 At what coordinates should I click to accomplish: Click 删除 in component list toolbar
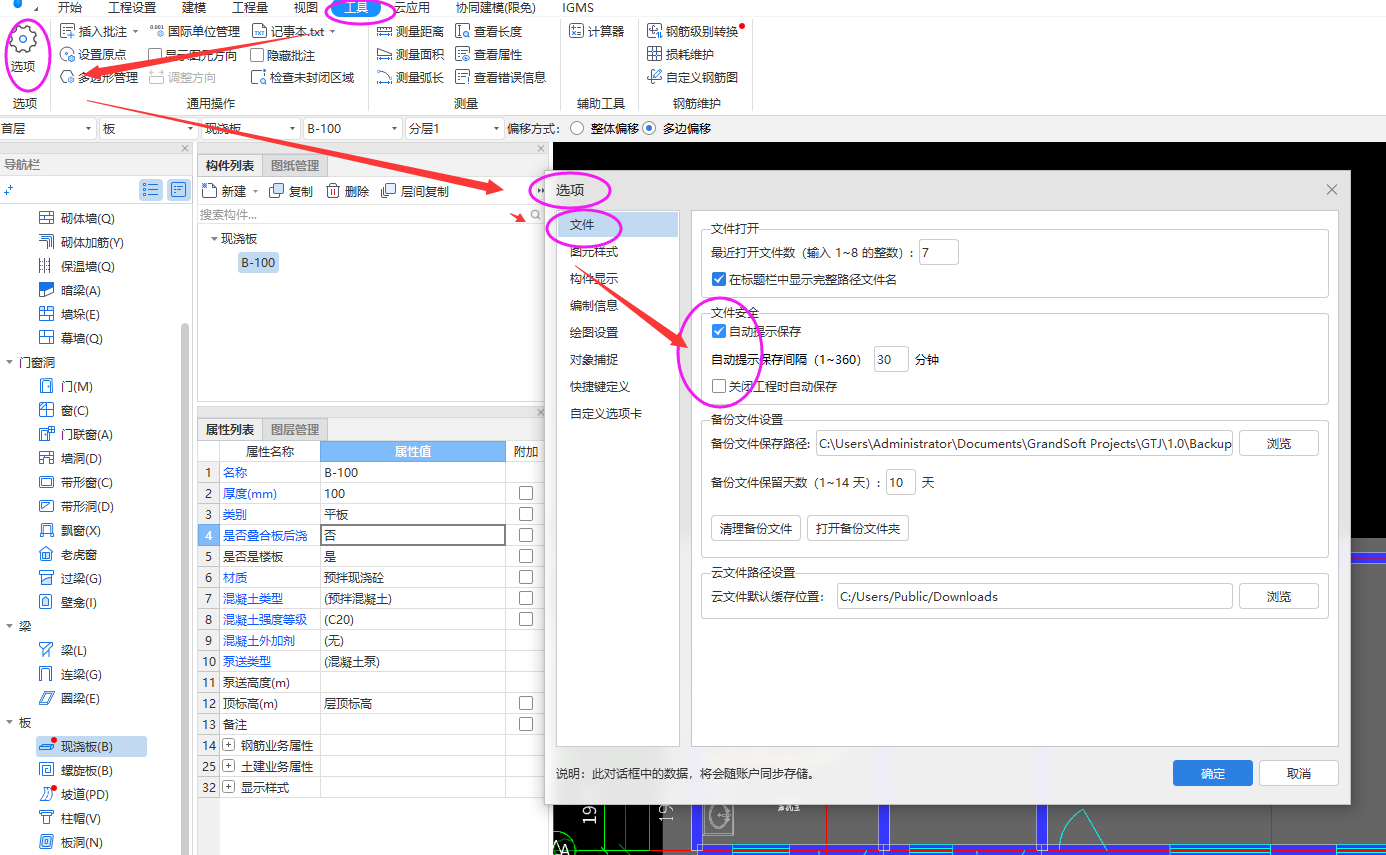tap(347, 192)
